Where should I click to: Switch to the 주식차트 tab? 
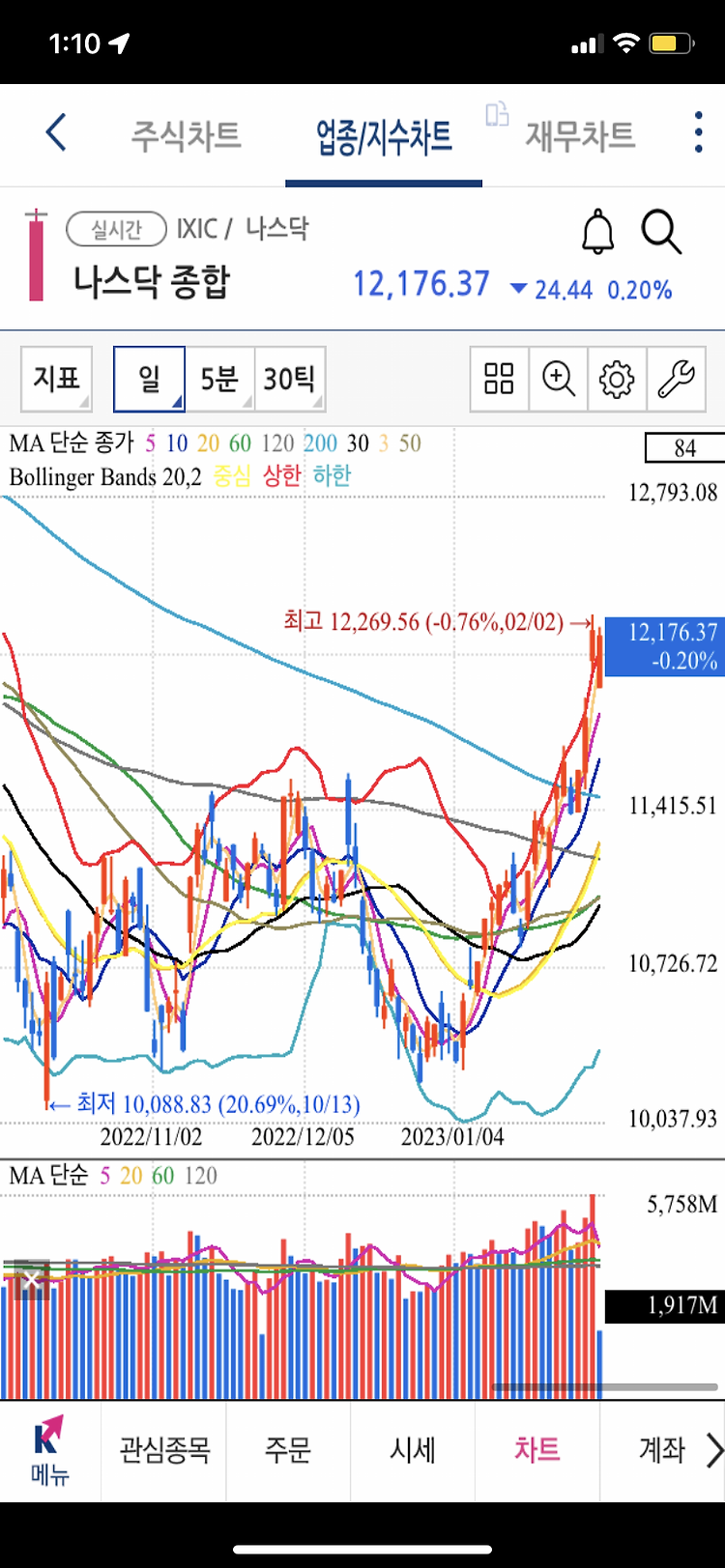(x=186, y=135)
